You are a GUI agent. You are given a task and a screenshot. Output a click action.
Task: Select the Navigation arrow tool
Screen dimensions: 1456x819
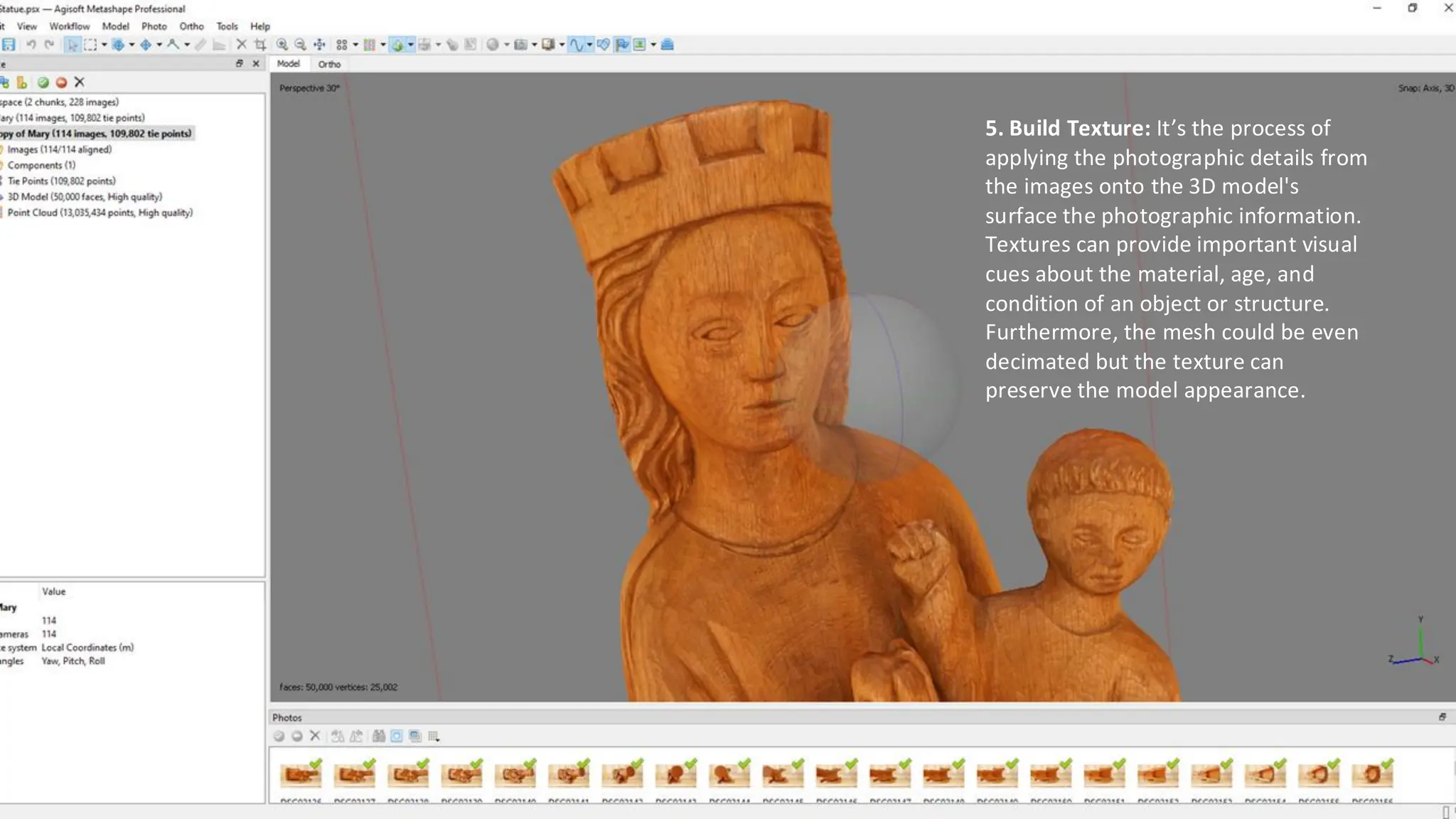click(x=73, y=45)
